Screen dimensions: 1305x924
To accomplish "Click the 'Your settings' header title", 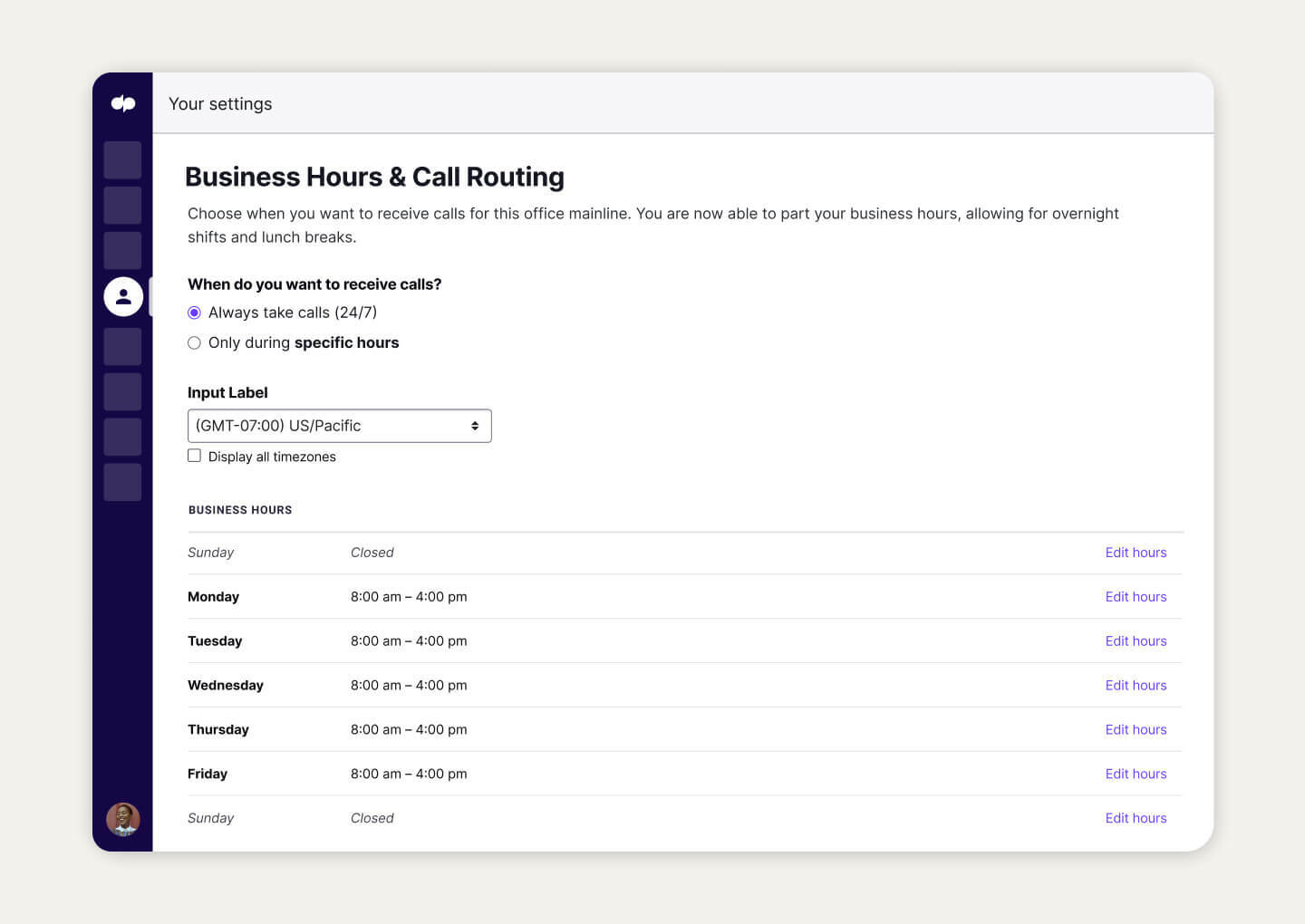I will point(220,104).
